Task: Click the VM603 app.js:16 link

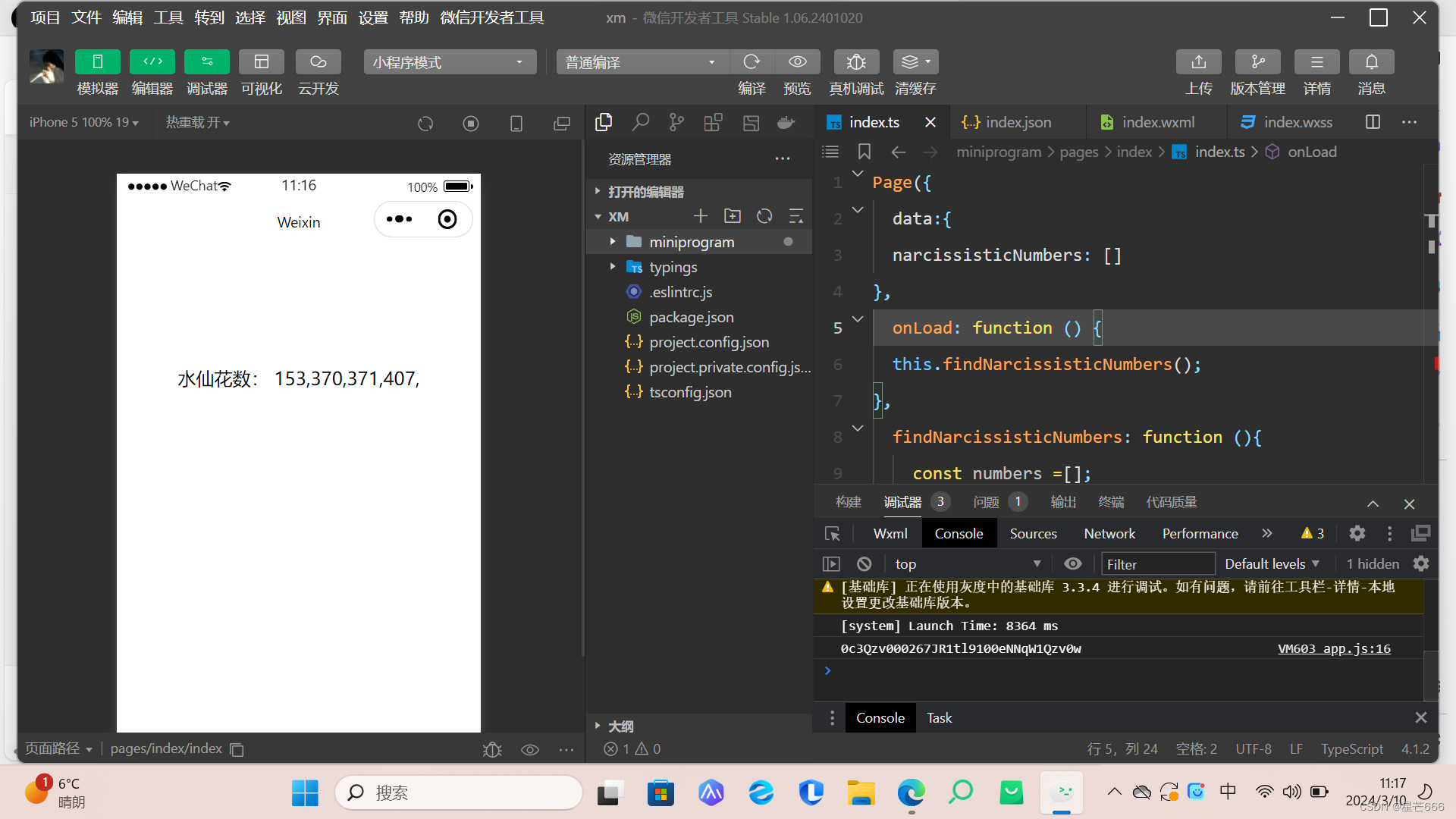Action: pyautogui.click(x=1333, y=649)
